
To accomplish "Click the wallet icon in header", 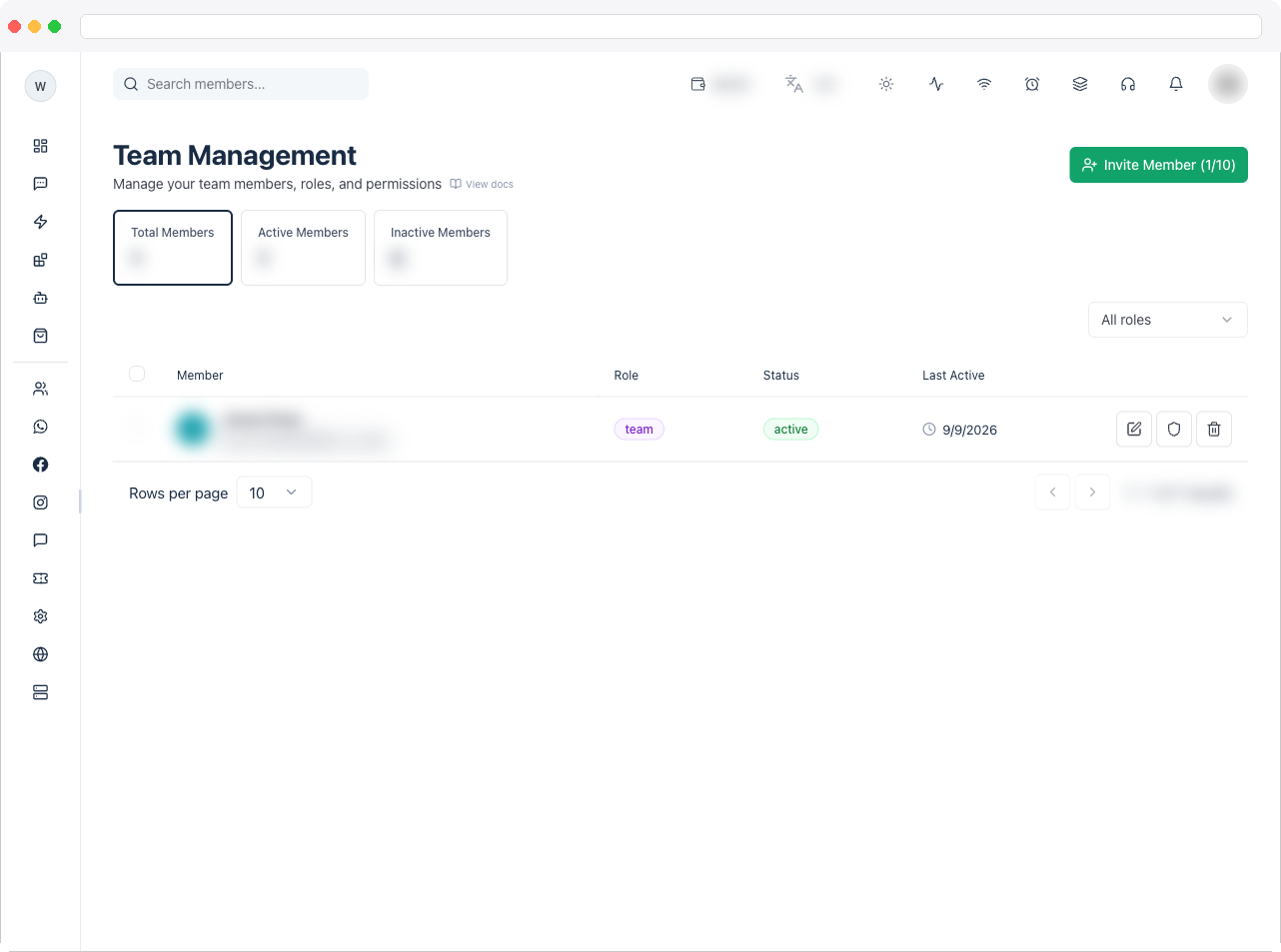I will coord(698,84).
